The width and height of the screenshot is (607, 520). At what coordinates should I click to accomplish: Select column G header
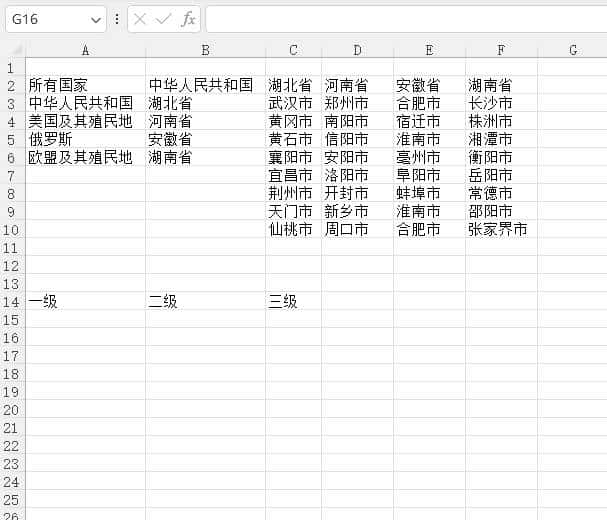tap(573, 50)
